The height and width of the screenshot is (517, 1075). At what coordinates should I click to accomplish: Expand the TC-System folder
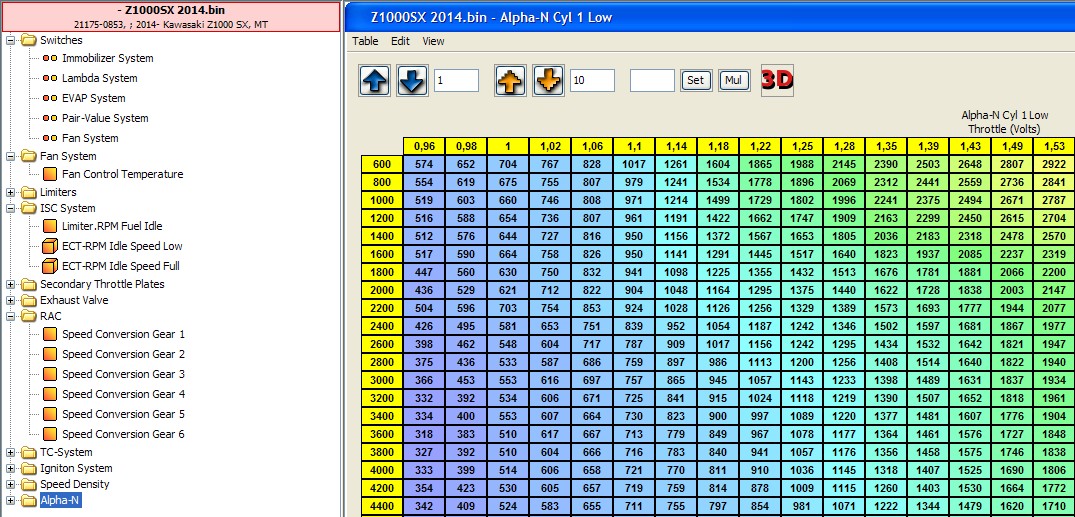click(11, 452)
